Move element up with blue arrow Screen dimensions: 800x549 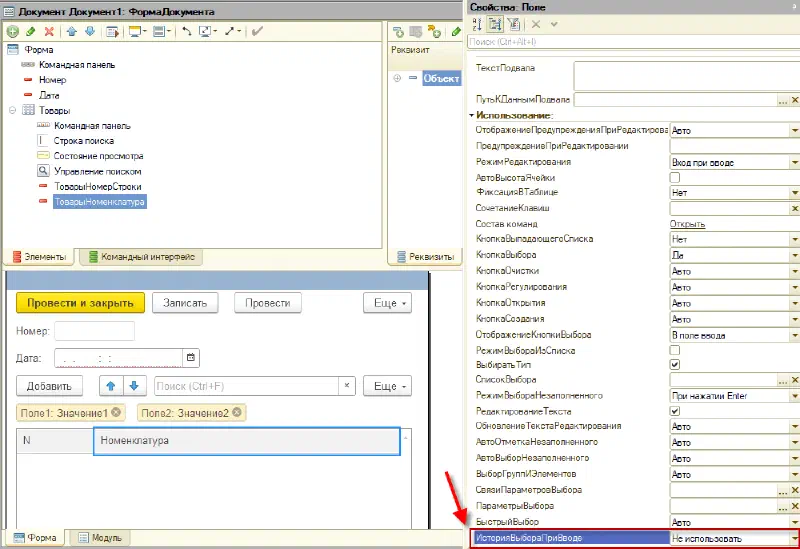pyautogui.click(x=71, y=32)
